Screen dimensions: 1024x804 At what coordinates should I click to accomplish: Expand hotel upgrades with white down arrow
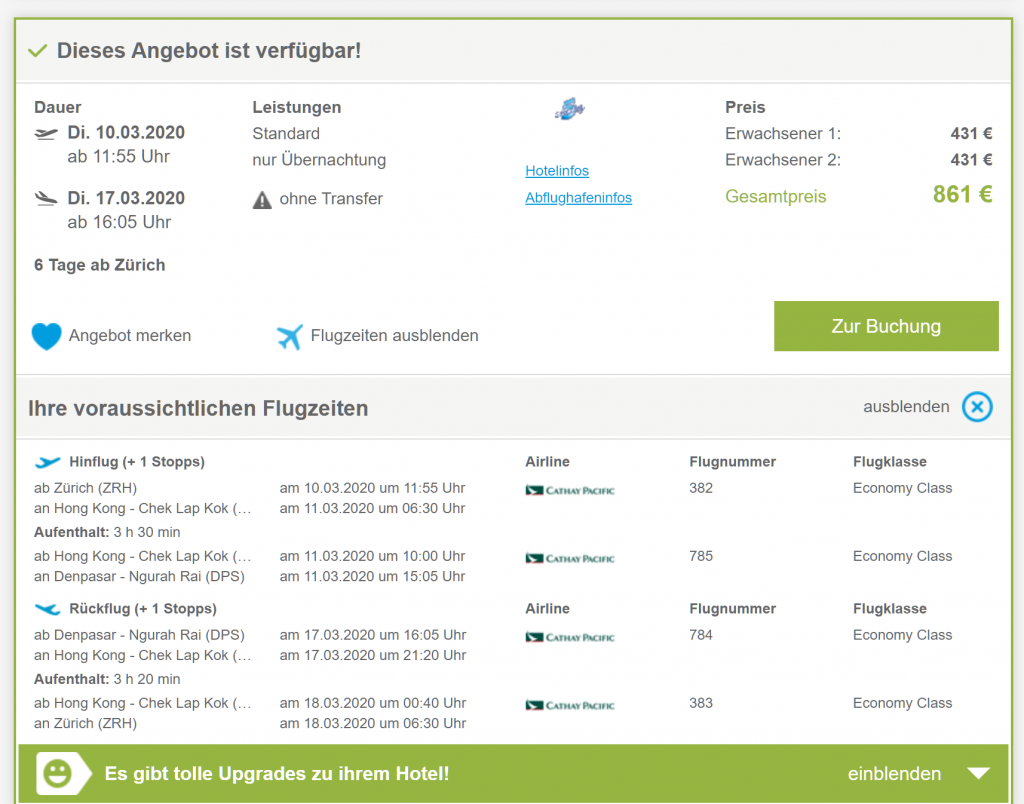tap(978, 773)
